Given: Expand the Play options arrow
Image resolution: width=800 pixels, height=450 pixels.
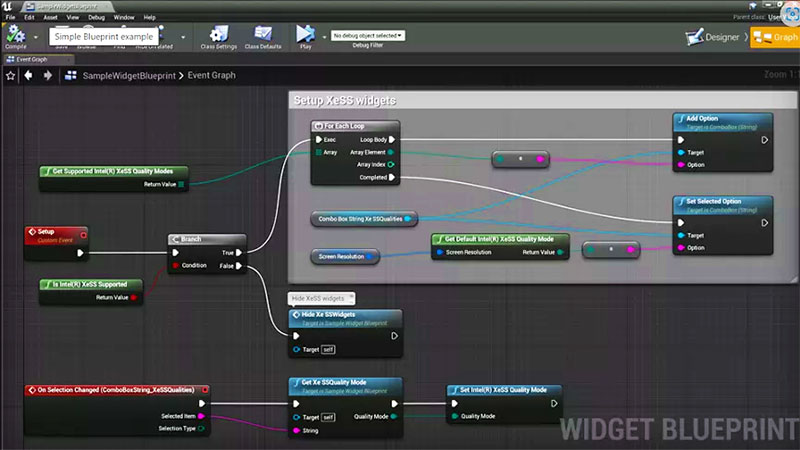Looking at the screenshot, I should 324,37.
